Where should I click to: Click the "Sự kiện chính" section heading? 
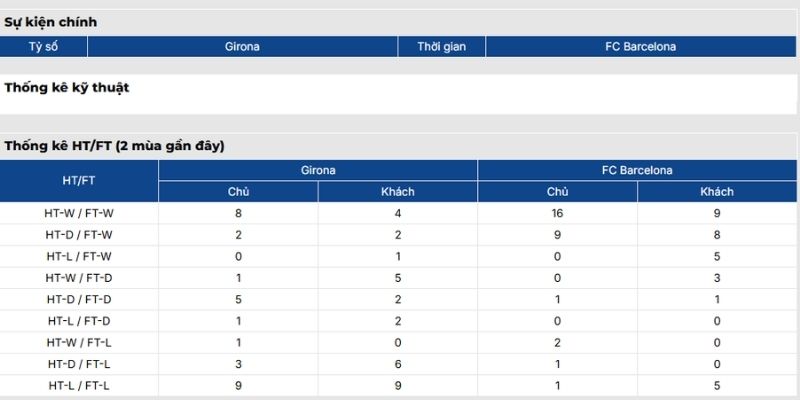[x=51, y=22]
